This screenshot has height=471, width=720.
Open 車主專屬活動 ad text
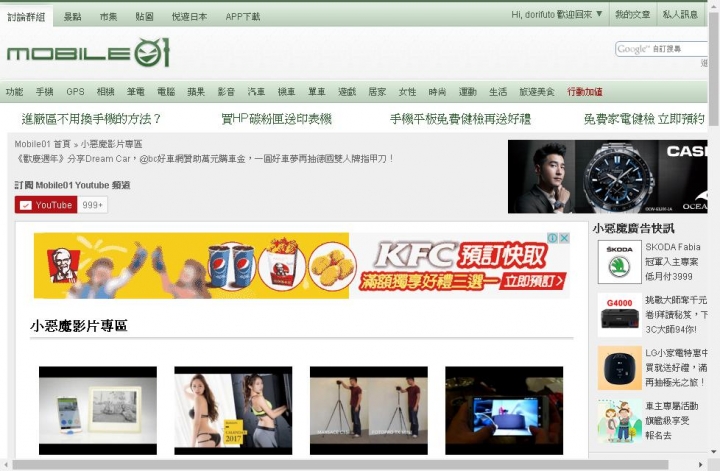[x=672, y=421]
